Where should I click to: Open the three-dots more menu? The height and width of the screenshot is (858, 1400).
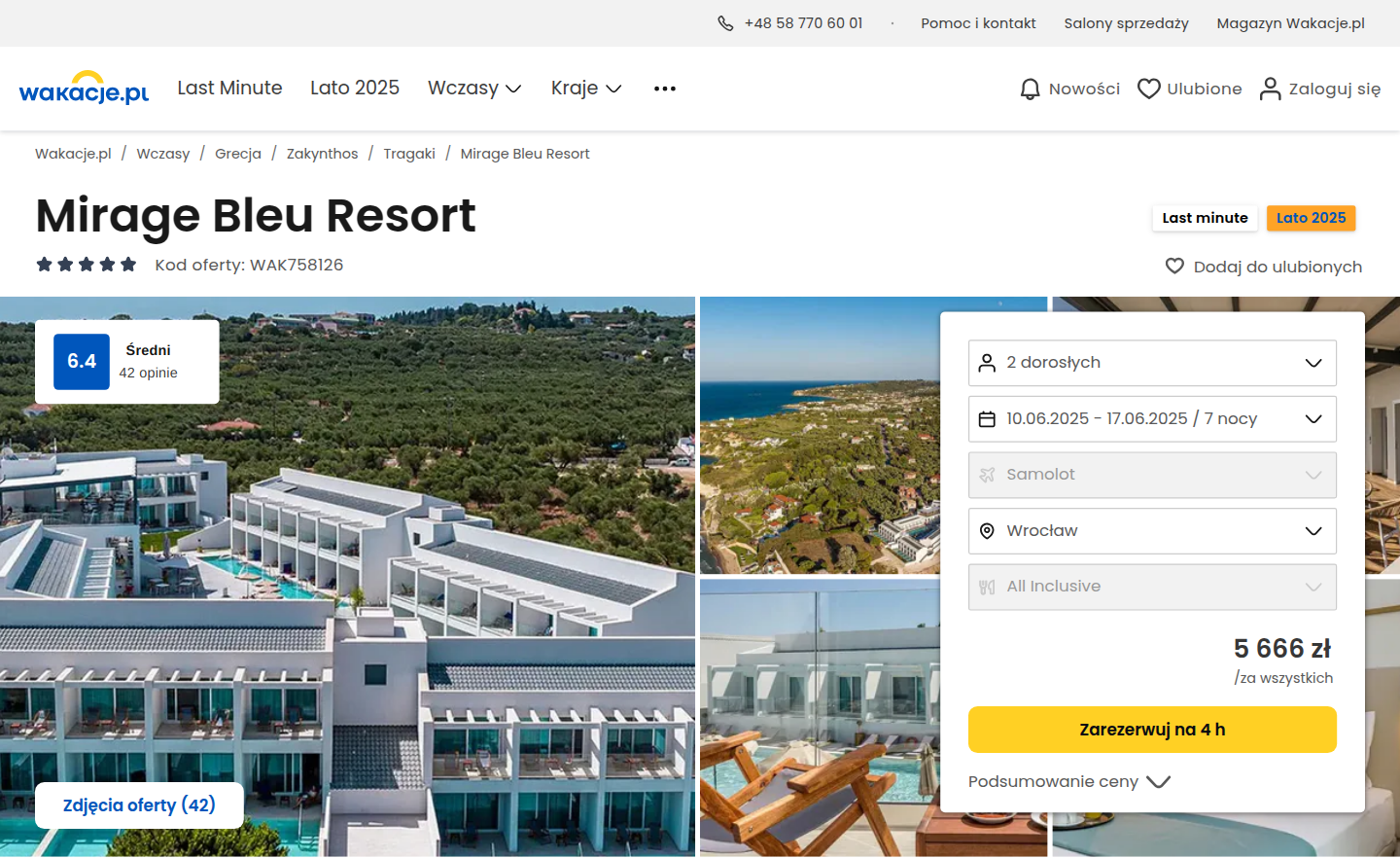click(x=665, y=89)
